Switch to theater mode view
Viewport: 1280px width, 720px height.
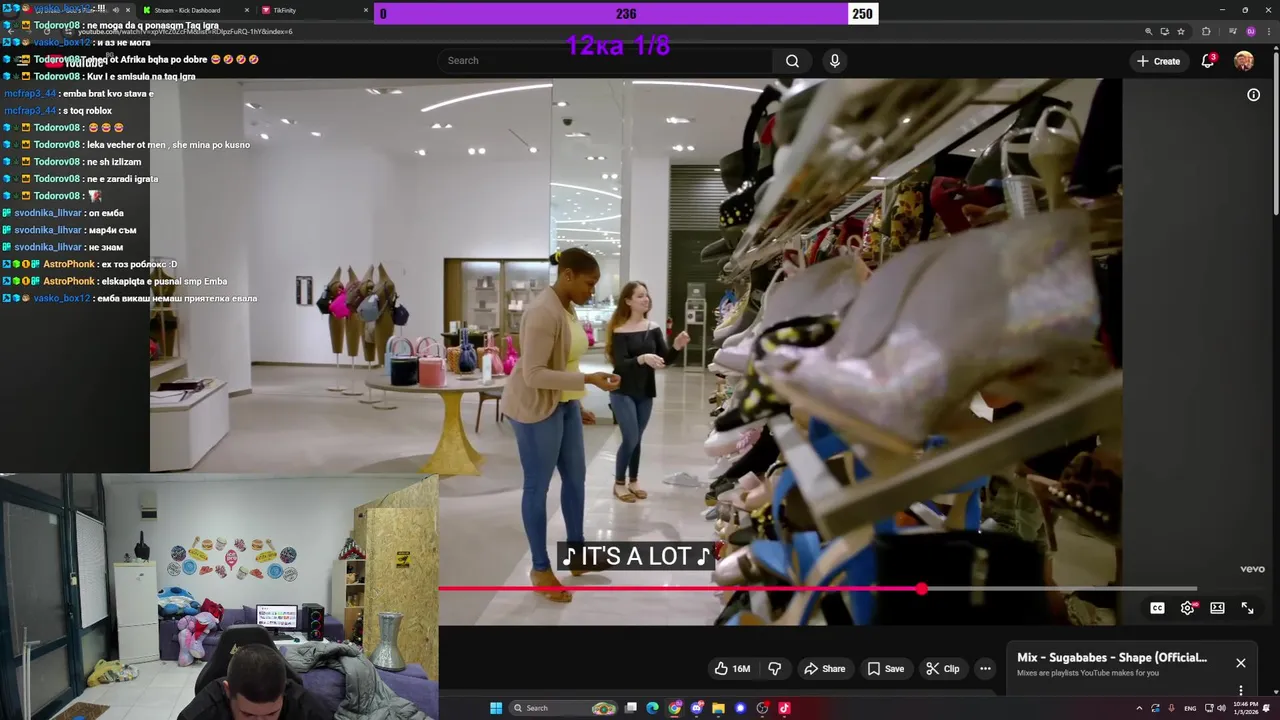click(x=1217, y=608)
